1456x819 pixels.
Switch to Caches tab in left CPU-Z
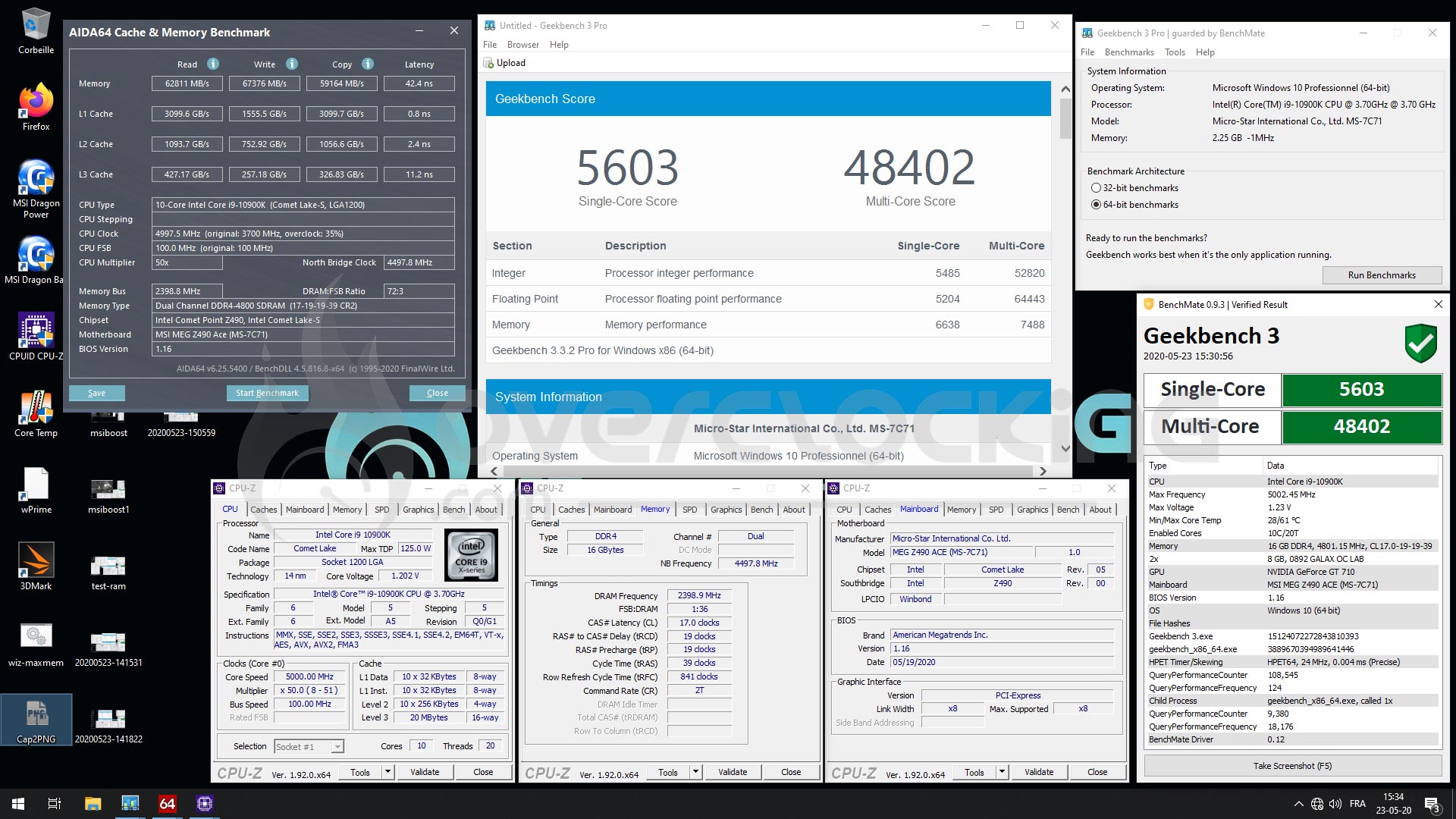264,510
